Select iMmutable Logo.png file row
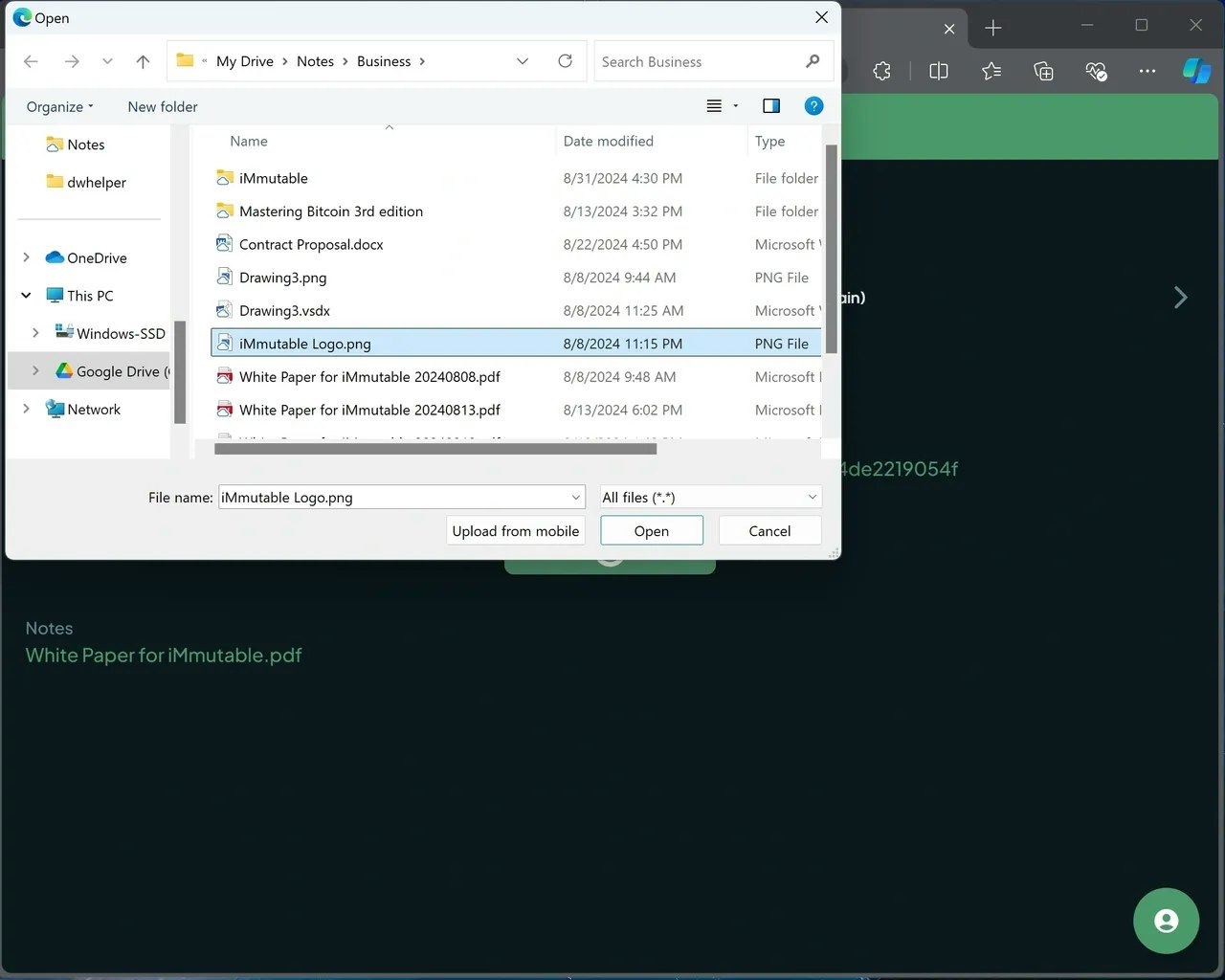Image resolution: width=1225 pixels, height=980 pixels. [516, 344]
